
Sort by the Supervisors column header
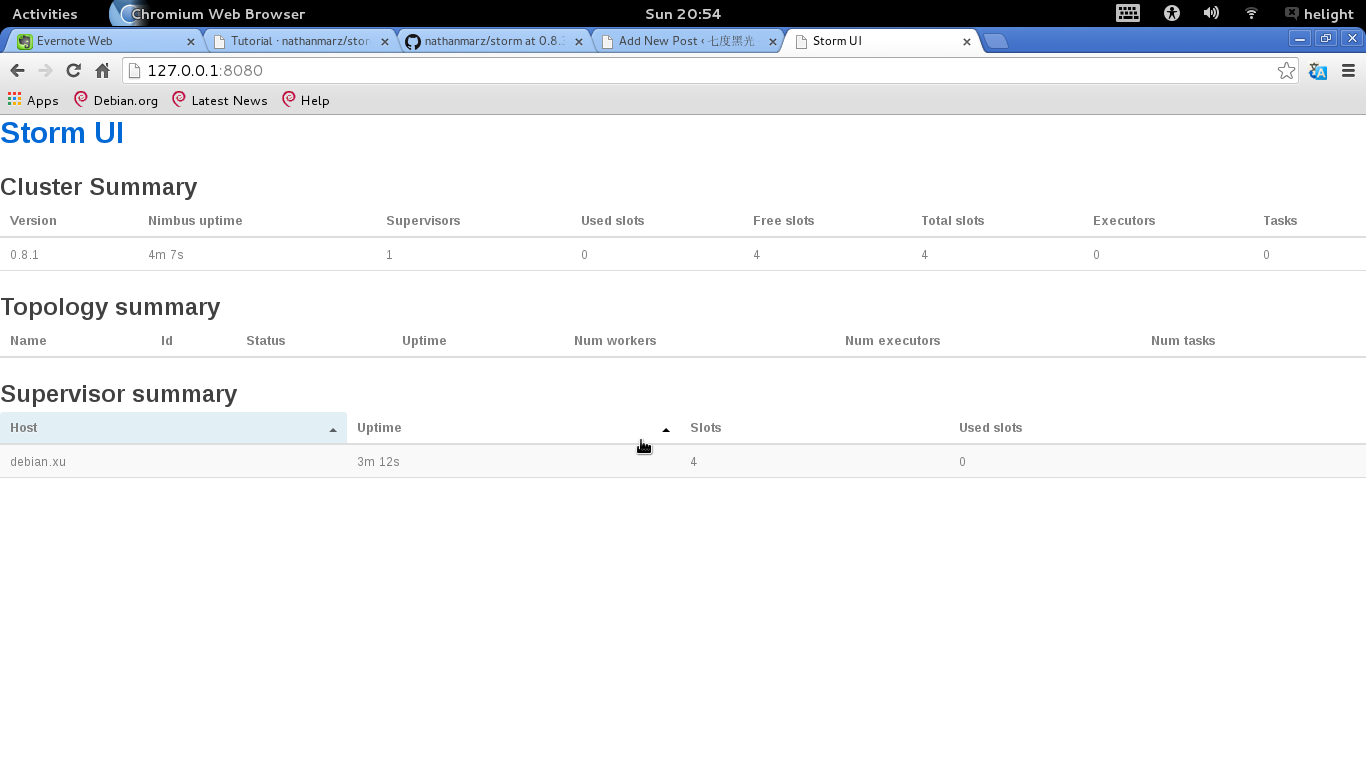423,221
